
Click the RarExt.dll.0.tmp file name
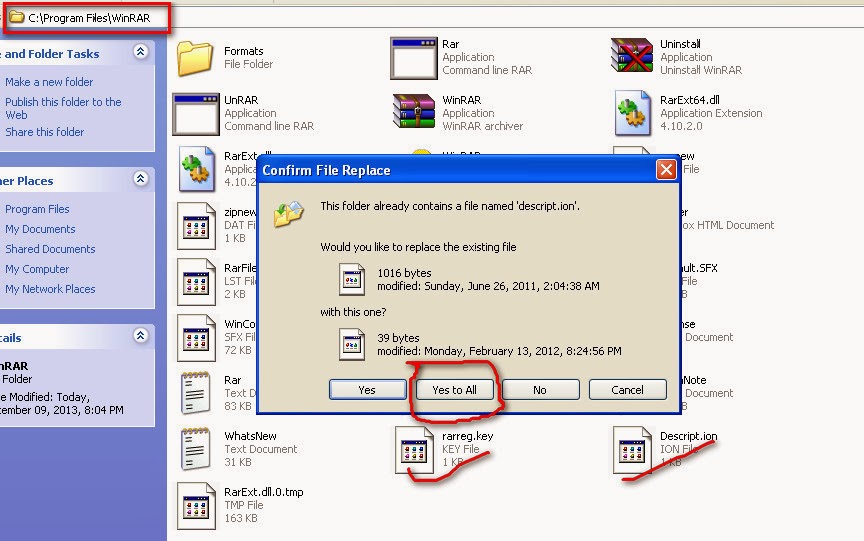pyautogui.click(x=263, y=492)
